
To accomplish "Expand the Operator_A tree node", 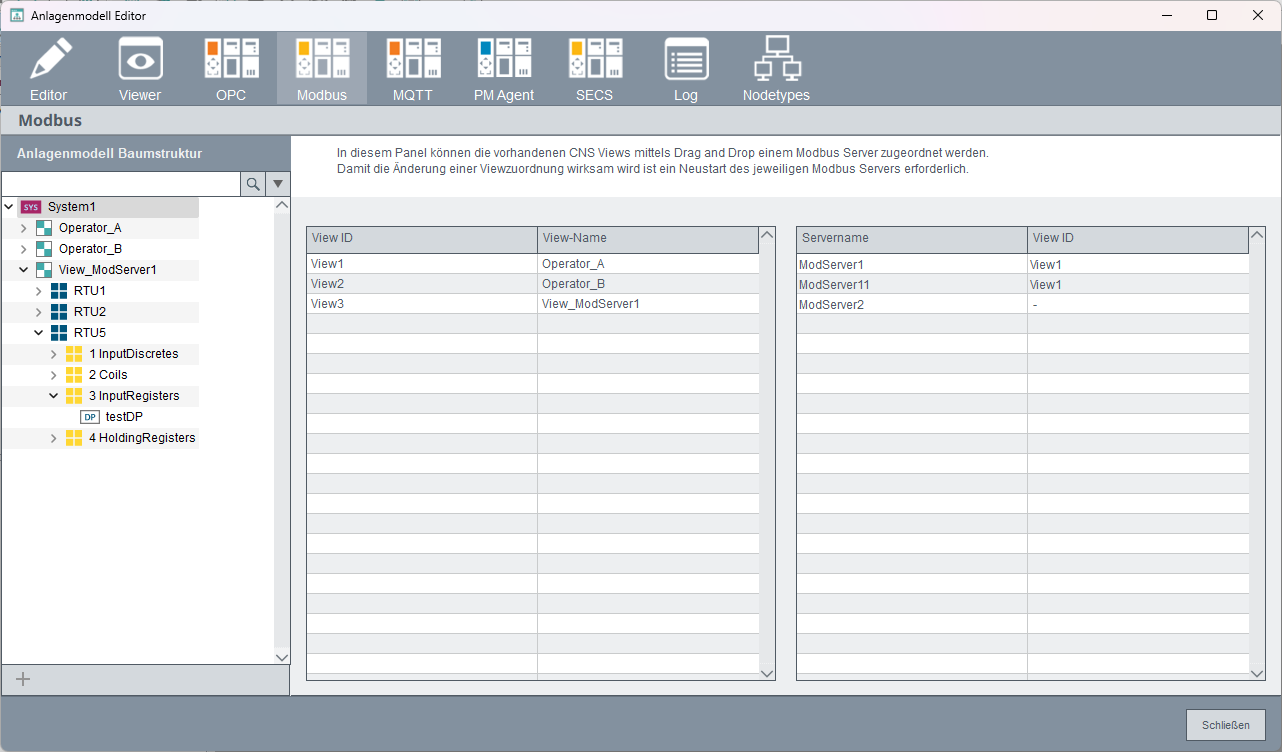I will pyautogui.click(x=24, y=228).
